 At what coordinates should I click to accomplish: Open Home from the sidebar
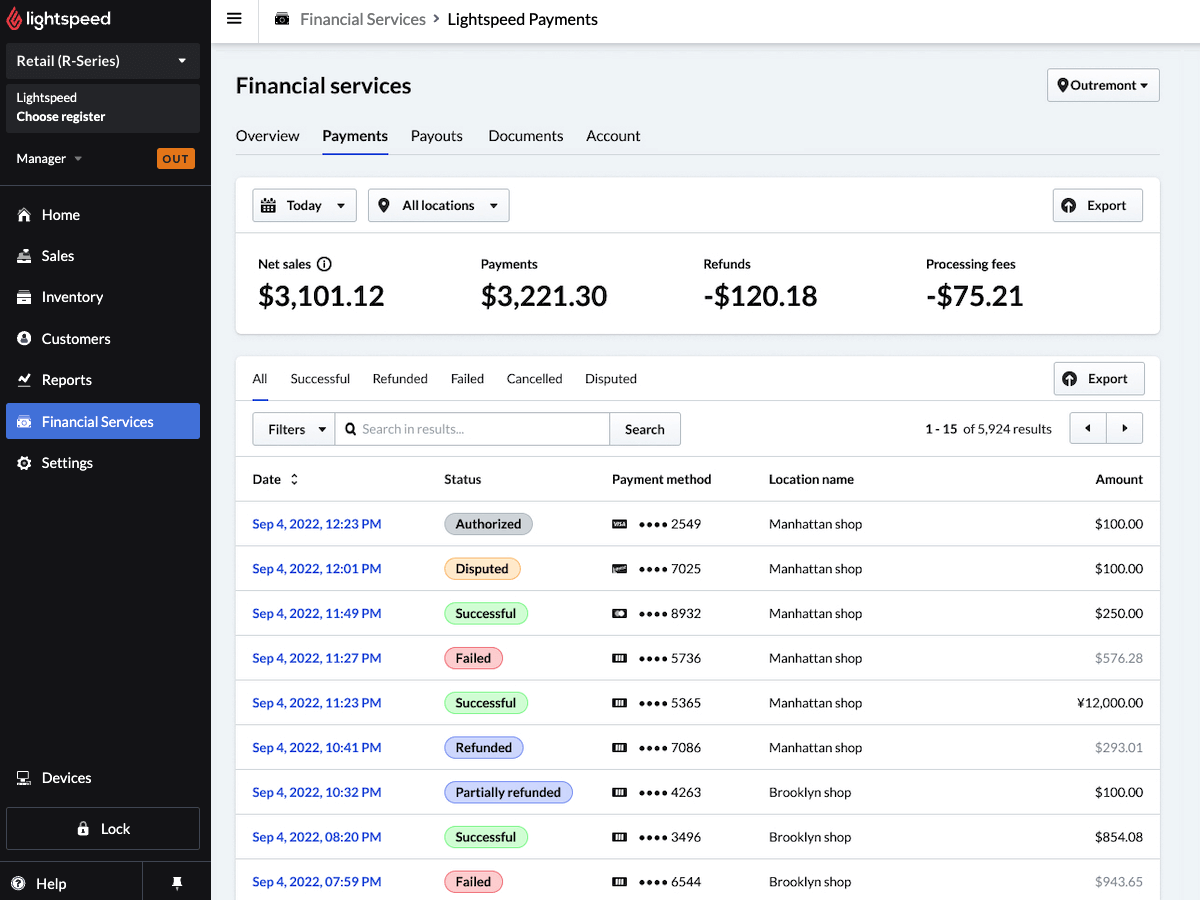(x=103, y=215)
